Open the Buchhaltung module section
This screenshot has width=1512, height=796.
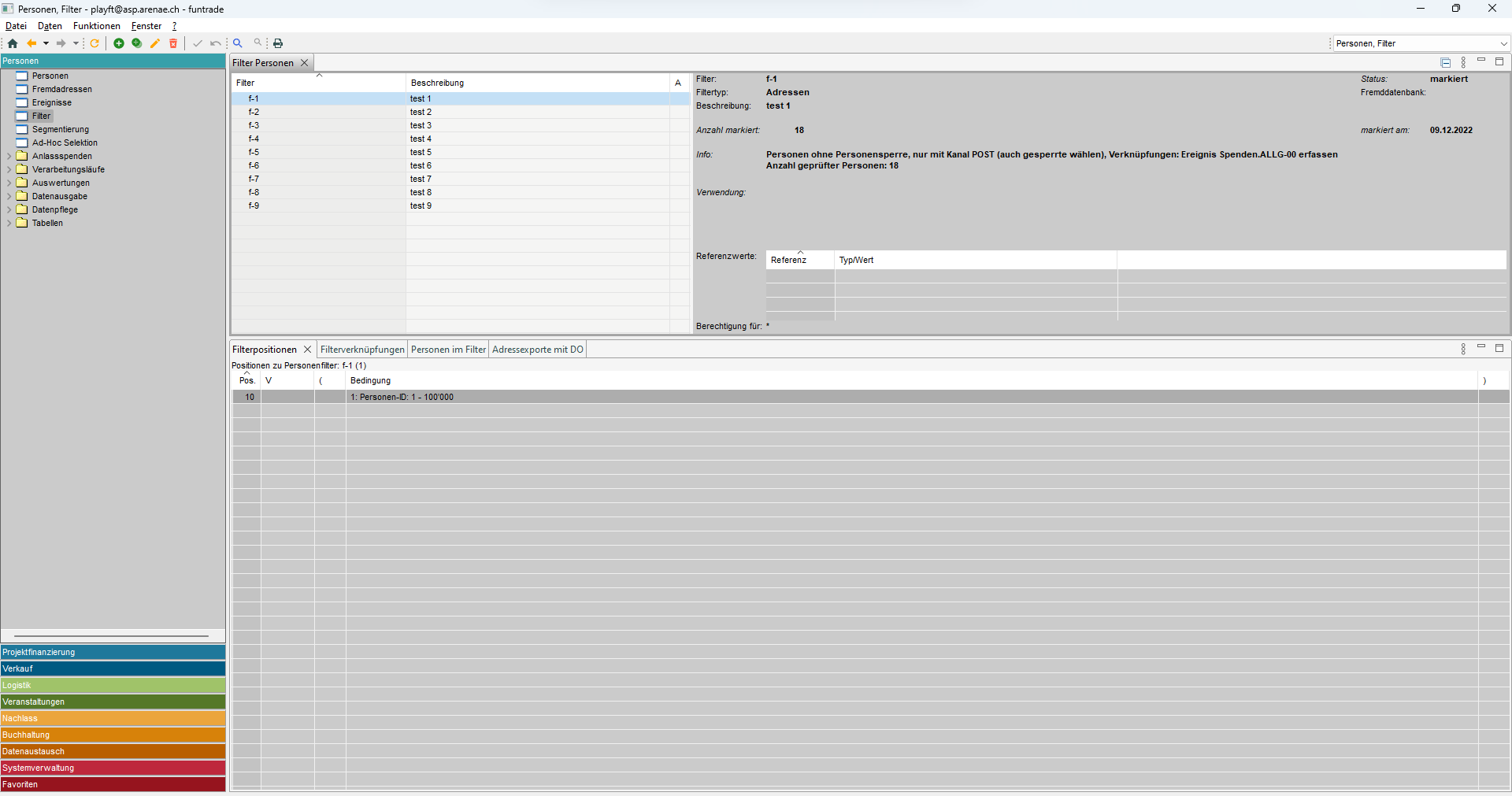[113, 735]
